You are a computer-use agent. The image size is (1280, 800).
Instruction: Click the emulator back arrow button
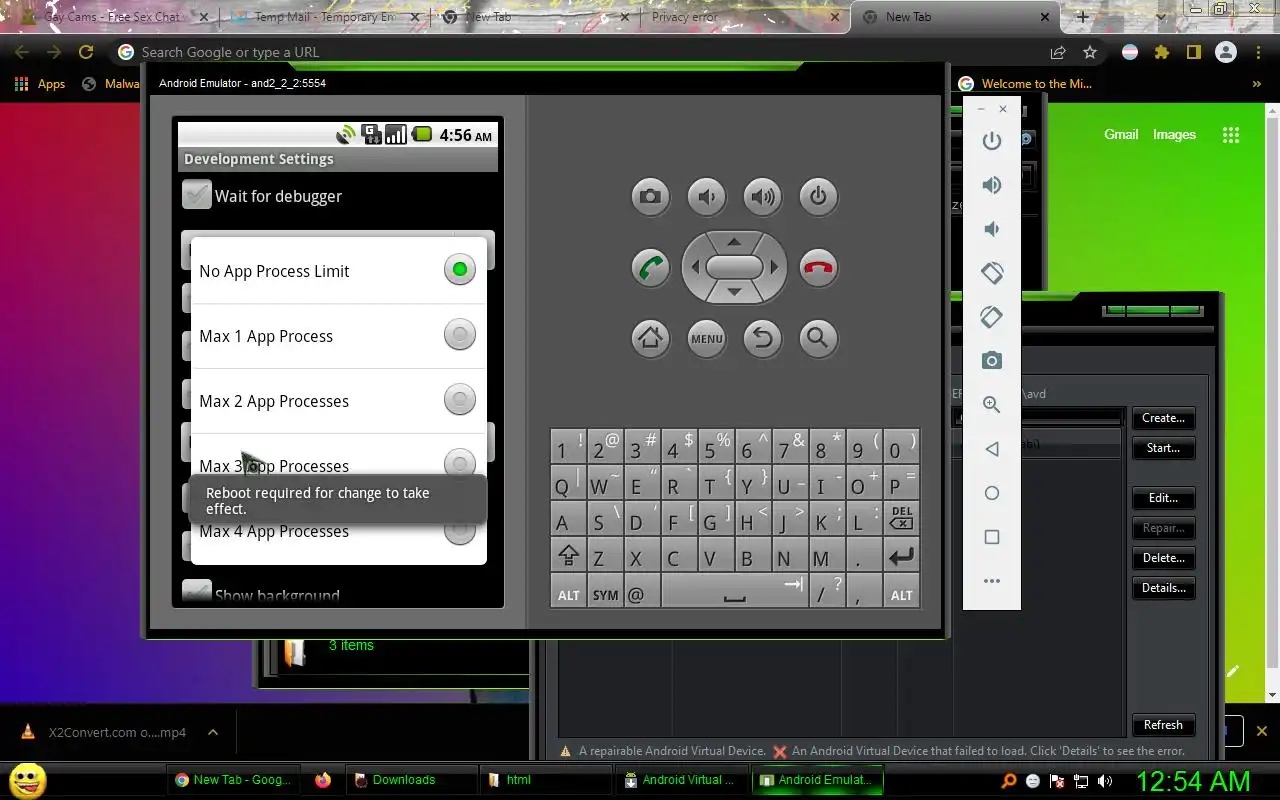tap(762, 338)
